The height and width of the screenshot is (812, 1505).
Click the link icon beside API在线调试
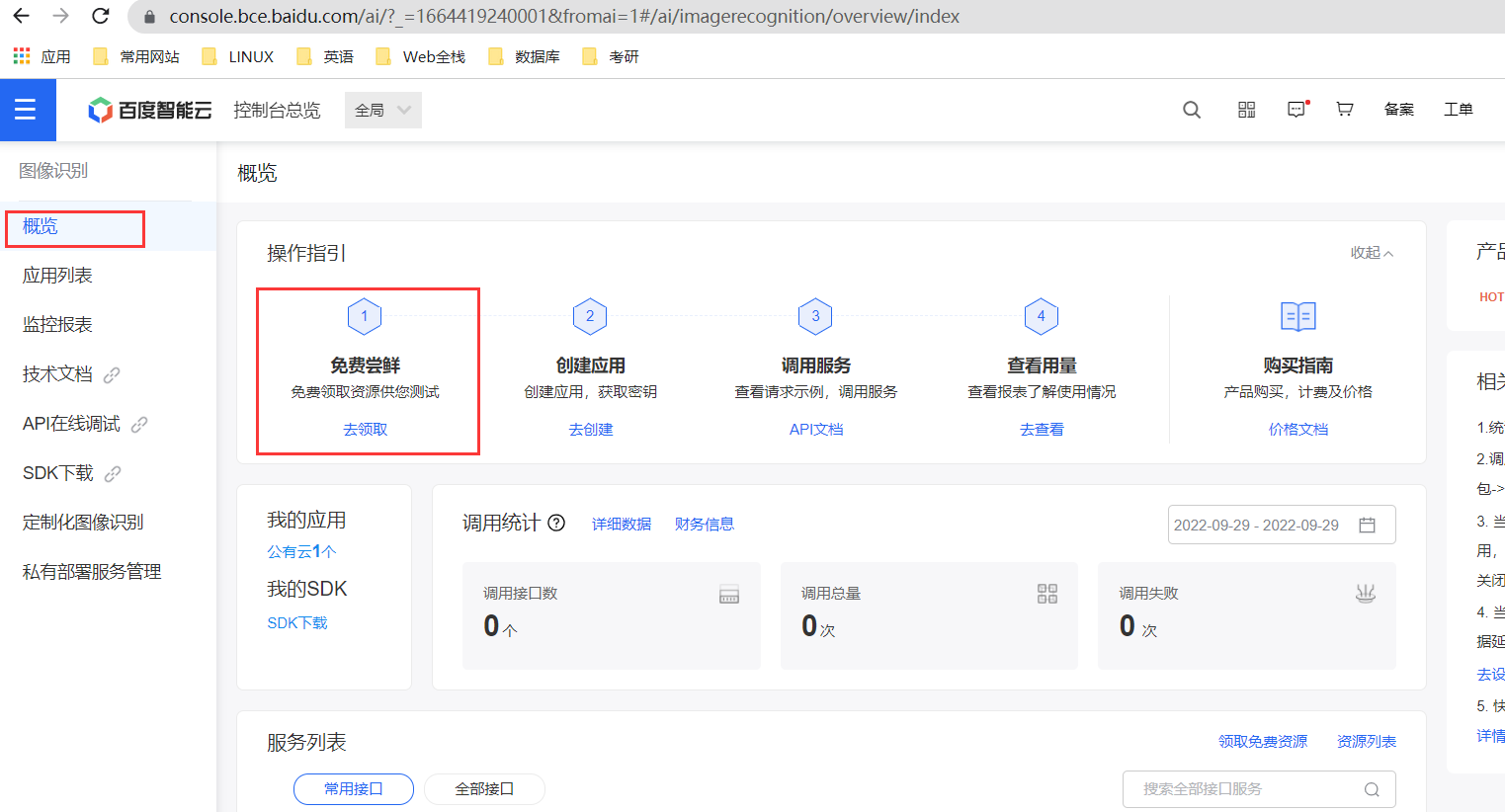[x=139, y=424]
